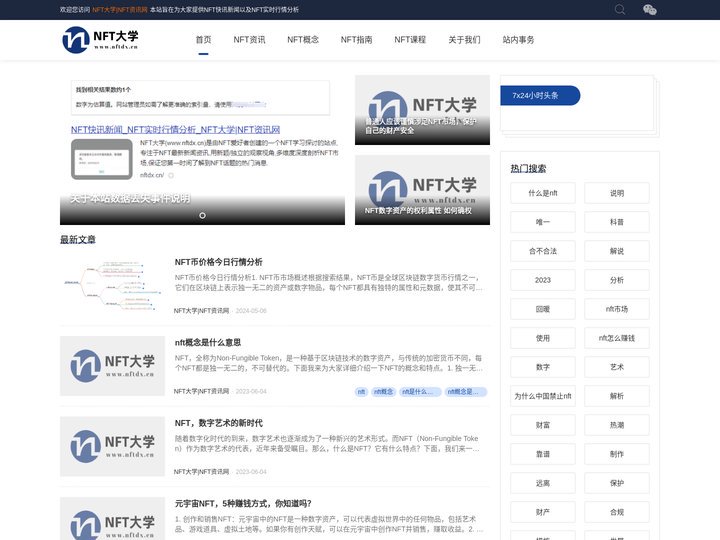Viewport: 720px width, 540px height.
Task: Click the 7x24小时头条 button
Action: [x=540, y=96]
